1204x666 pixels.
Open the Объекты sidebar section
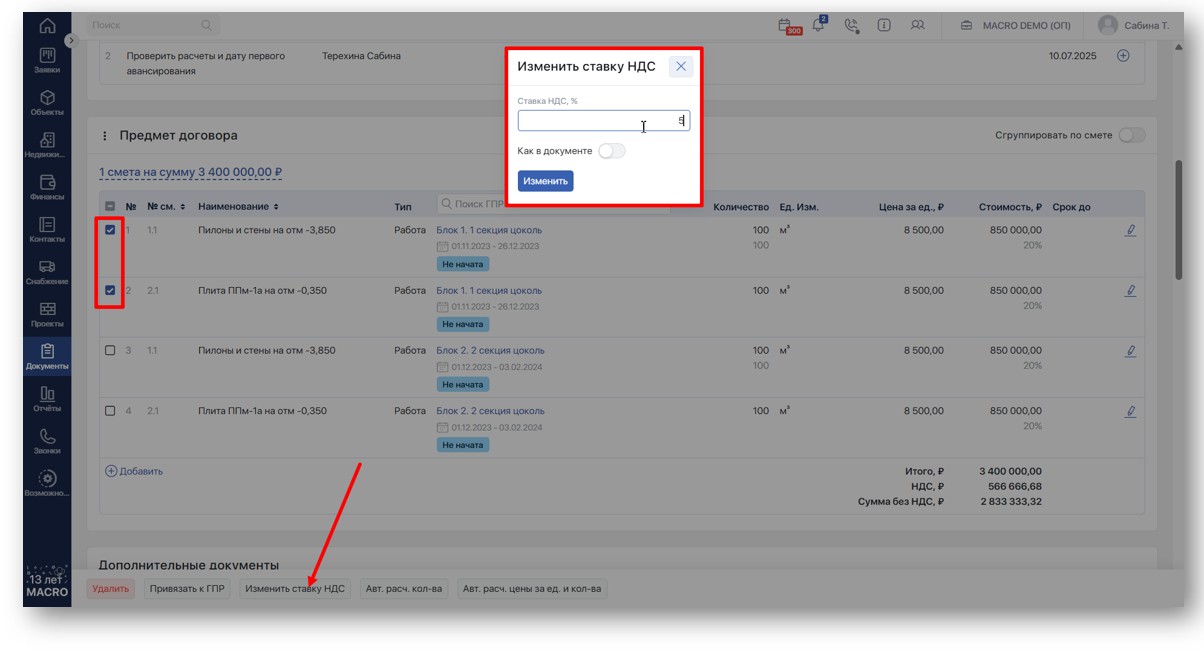tap(47, 102)
